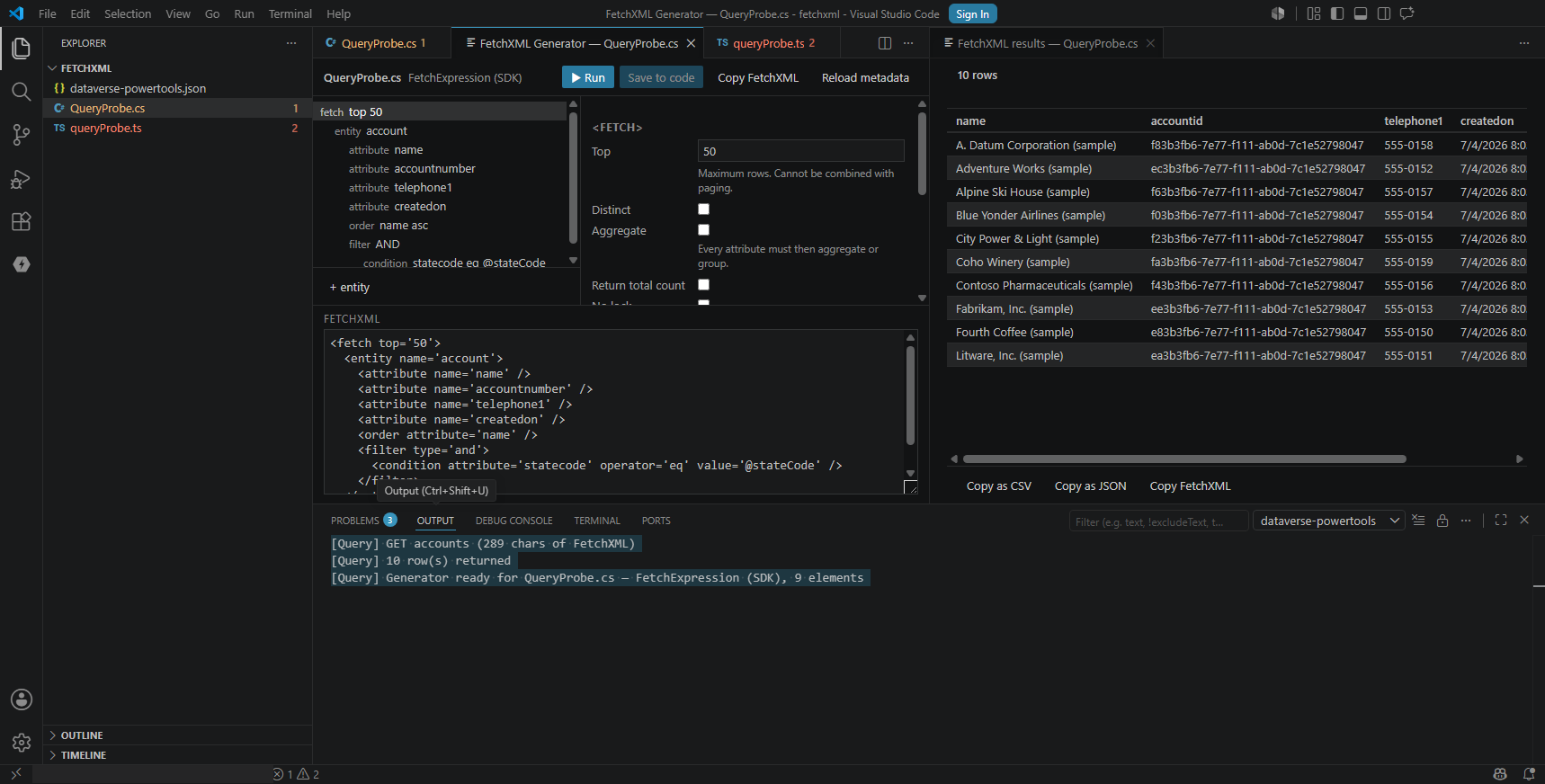1545x784 pixels.
Task: Split the editor right
Action: click(x=885, y=43)
